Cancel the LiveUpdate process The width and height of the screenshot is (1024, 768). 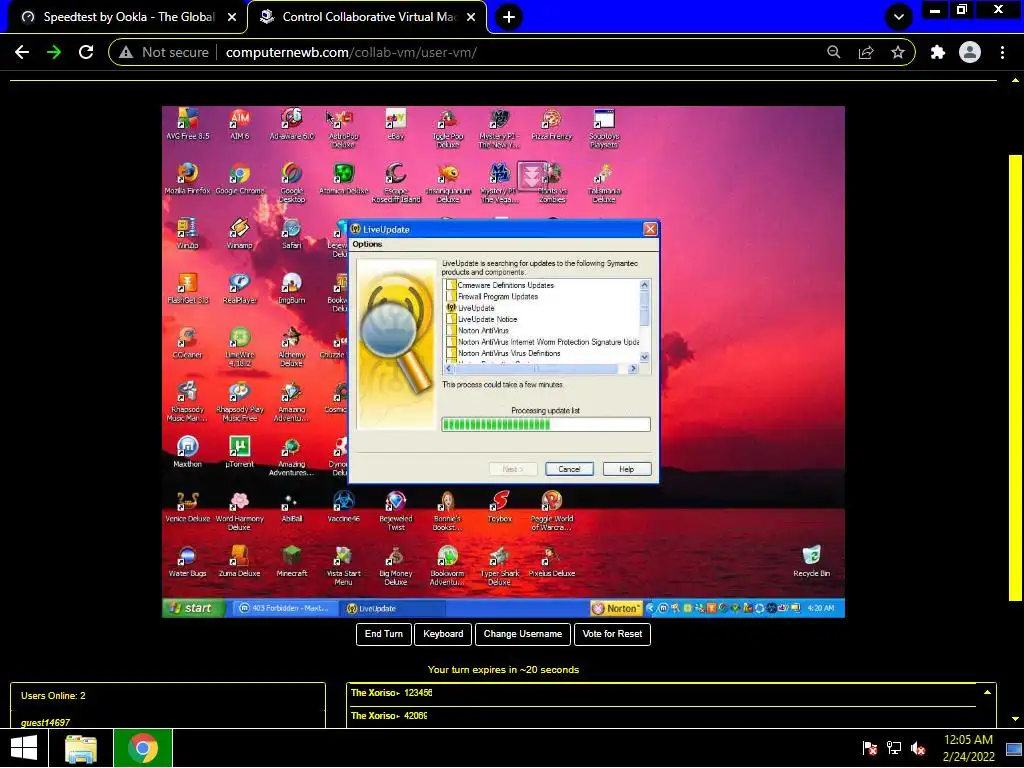coord(569,469)
